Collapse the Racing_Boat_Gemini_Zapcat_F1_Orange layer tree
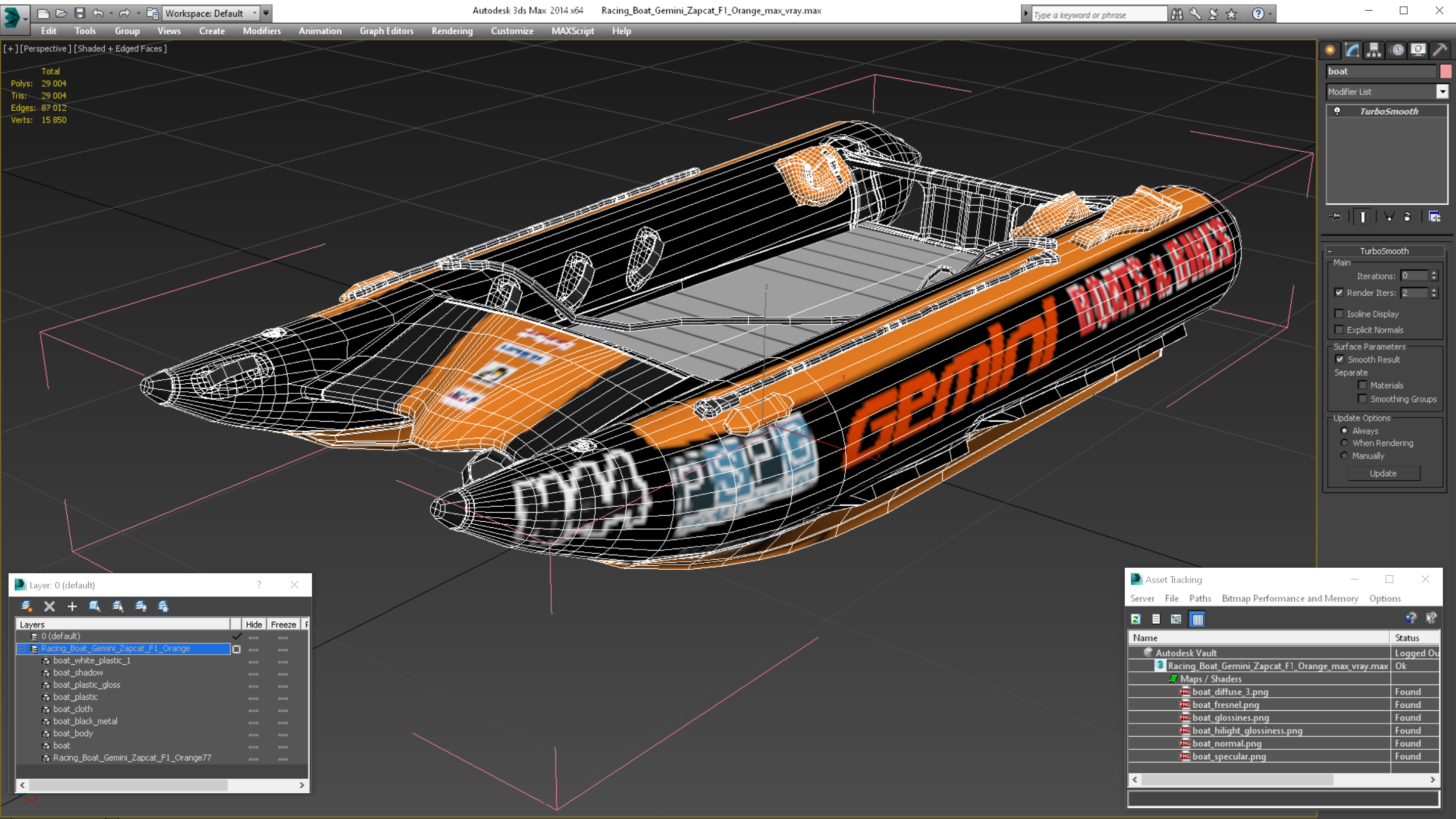 pos(22,649)
